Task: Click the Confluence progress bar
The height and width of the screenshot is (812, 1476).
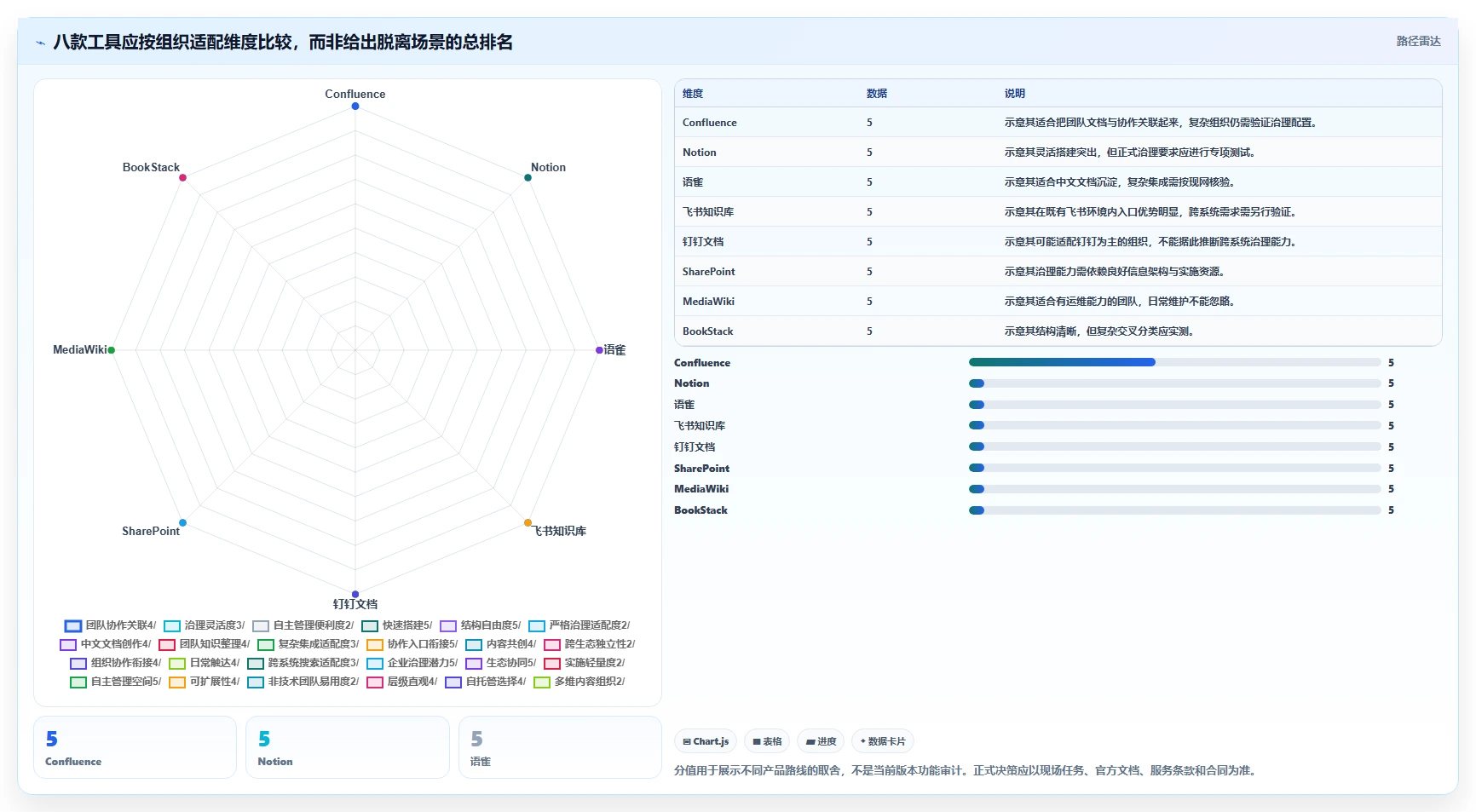Action: (x=1174, y=362)
